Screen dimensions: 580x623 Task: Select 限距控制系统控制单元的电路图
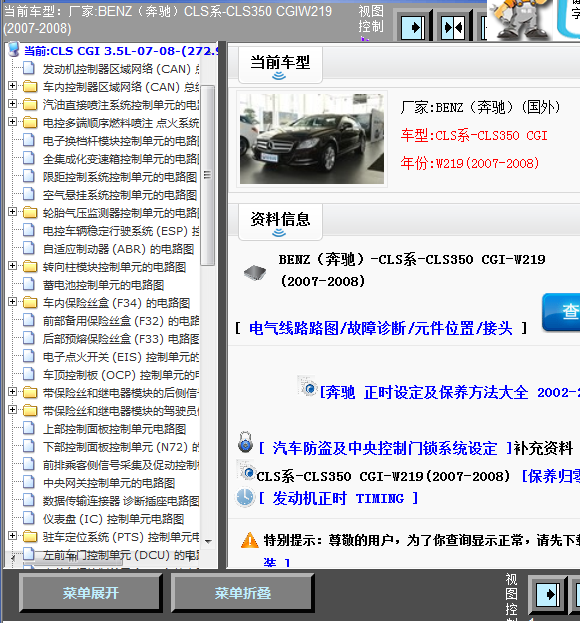coord(120,176)
